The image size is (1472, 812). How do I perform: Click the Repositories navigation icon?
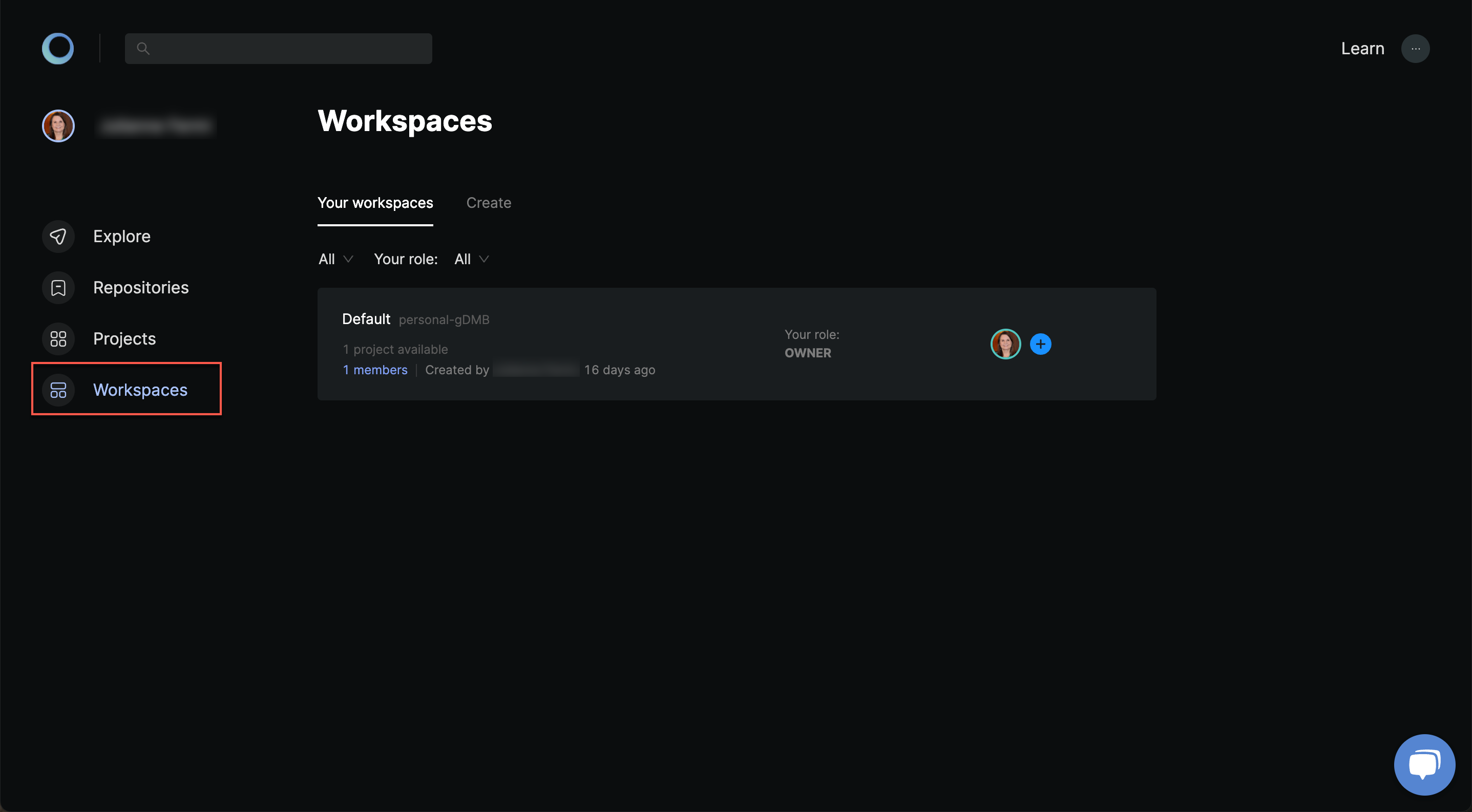[58, 287]
